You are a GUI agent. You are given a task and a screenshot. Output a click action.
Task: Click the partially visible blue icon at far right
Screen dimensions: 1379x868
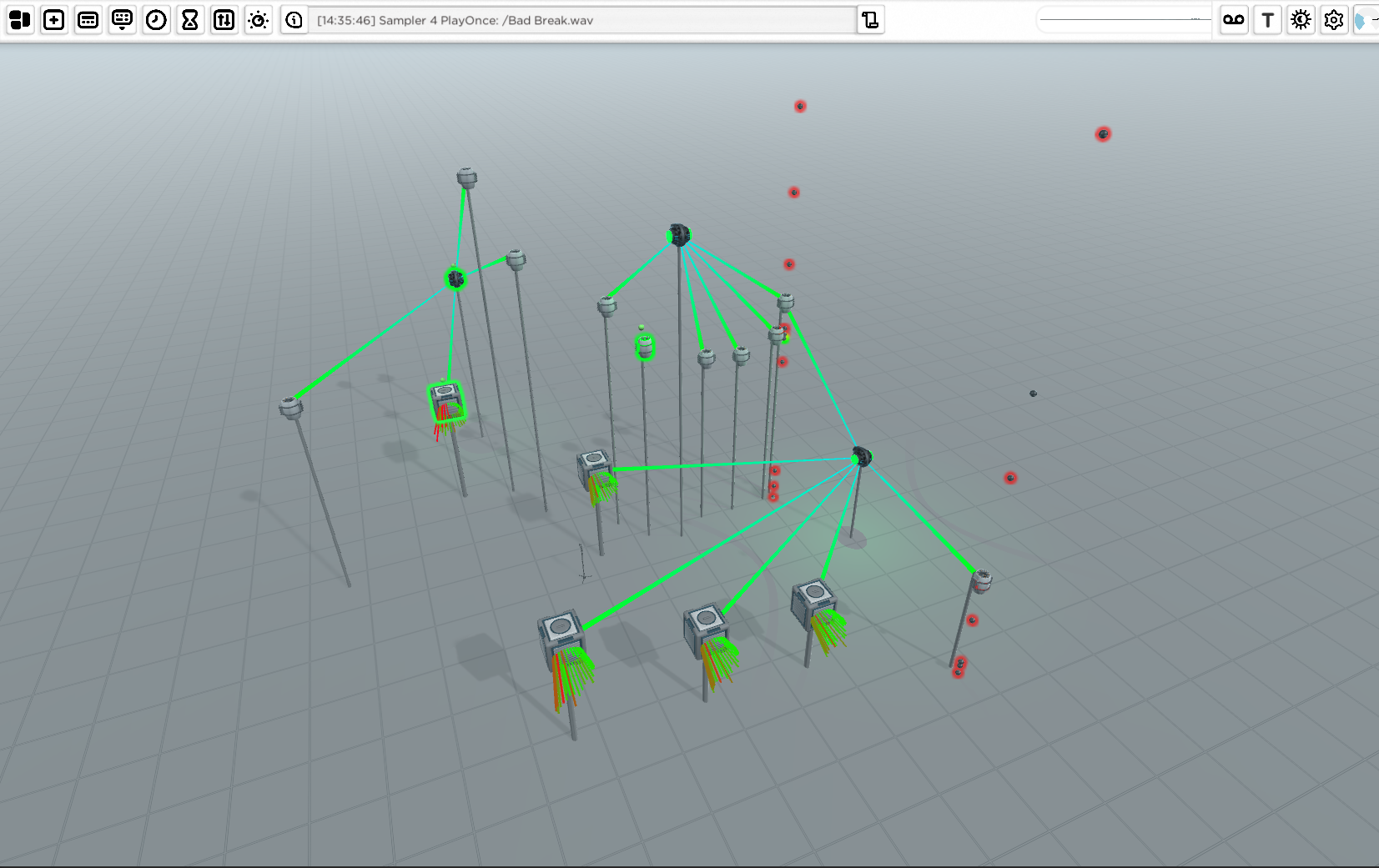click(1368, 20)
